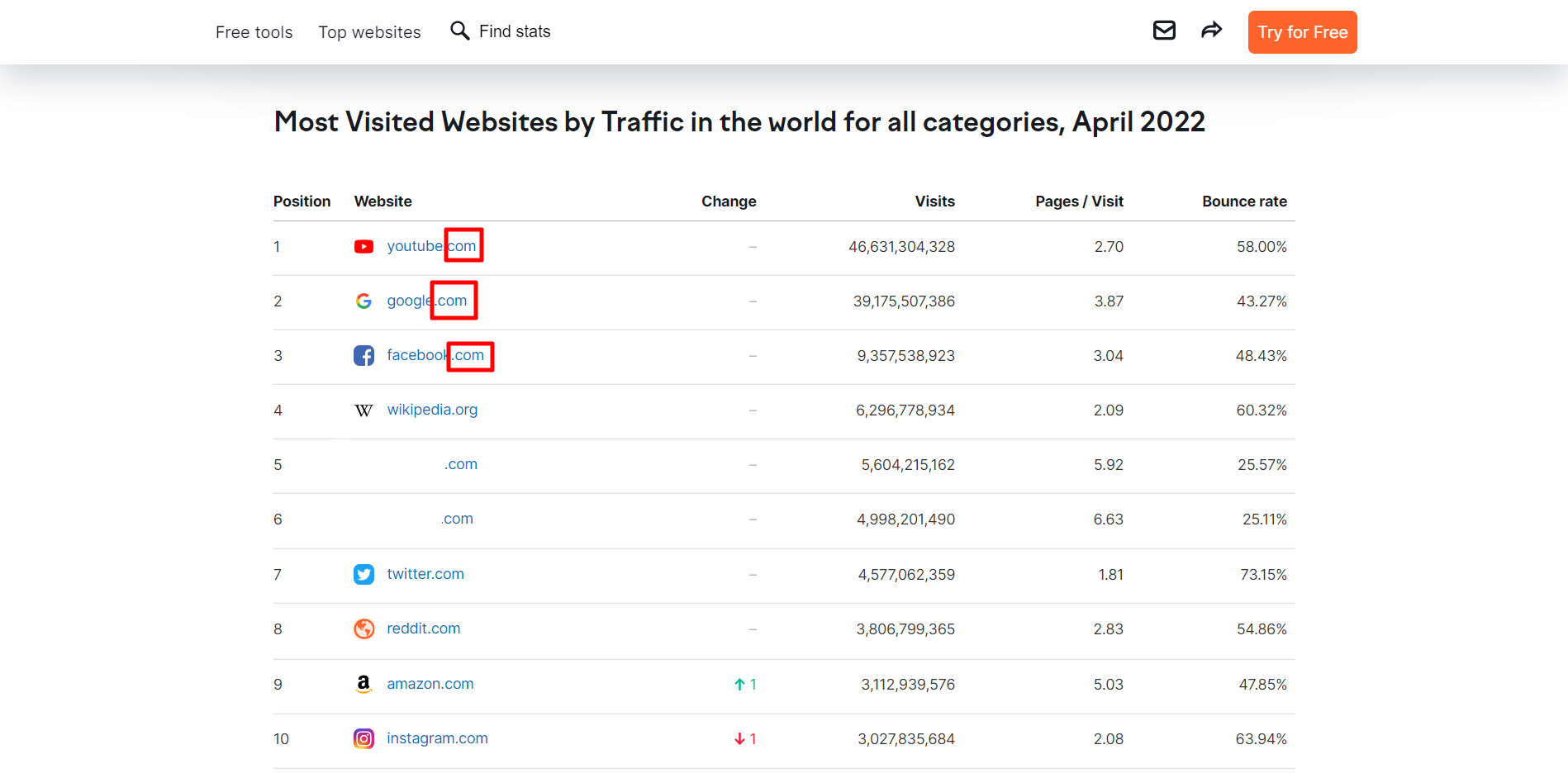Viewport: 1568px width, 778px height.
Task: Open the youtube.com link
Action: pos(431,246)
